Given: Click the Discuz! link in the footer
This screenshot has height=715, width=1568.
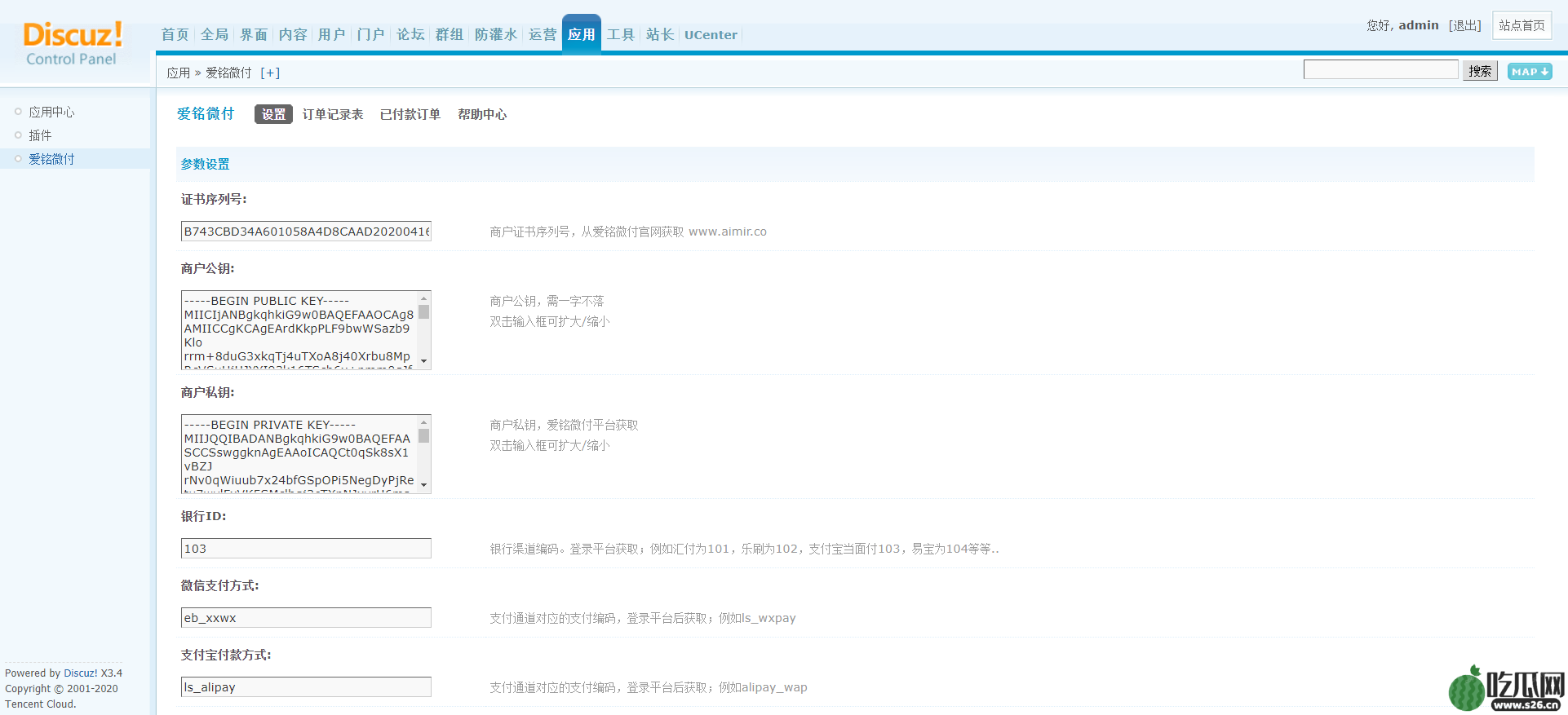Looking at the screenshot, I should click(81, 673).
